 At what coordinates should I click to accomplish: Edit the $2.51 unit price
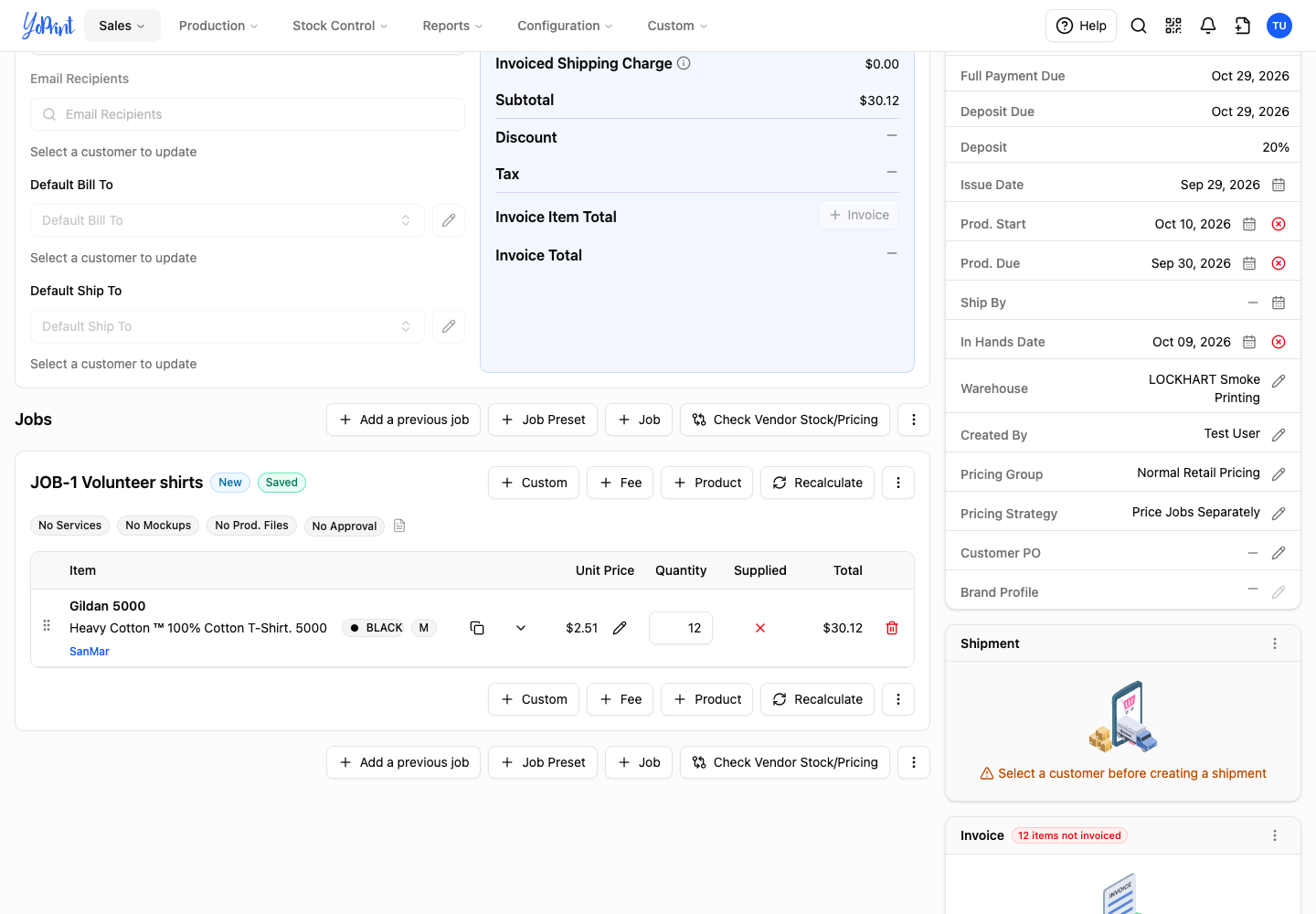[x=620, y=628]
